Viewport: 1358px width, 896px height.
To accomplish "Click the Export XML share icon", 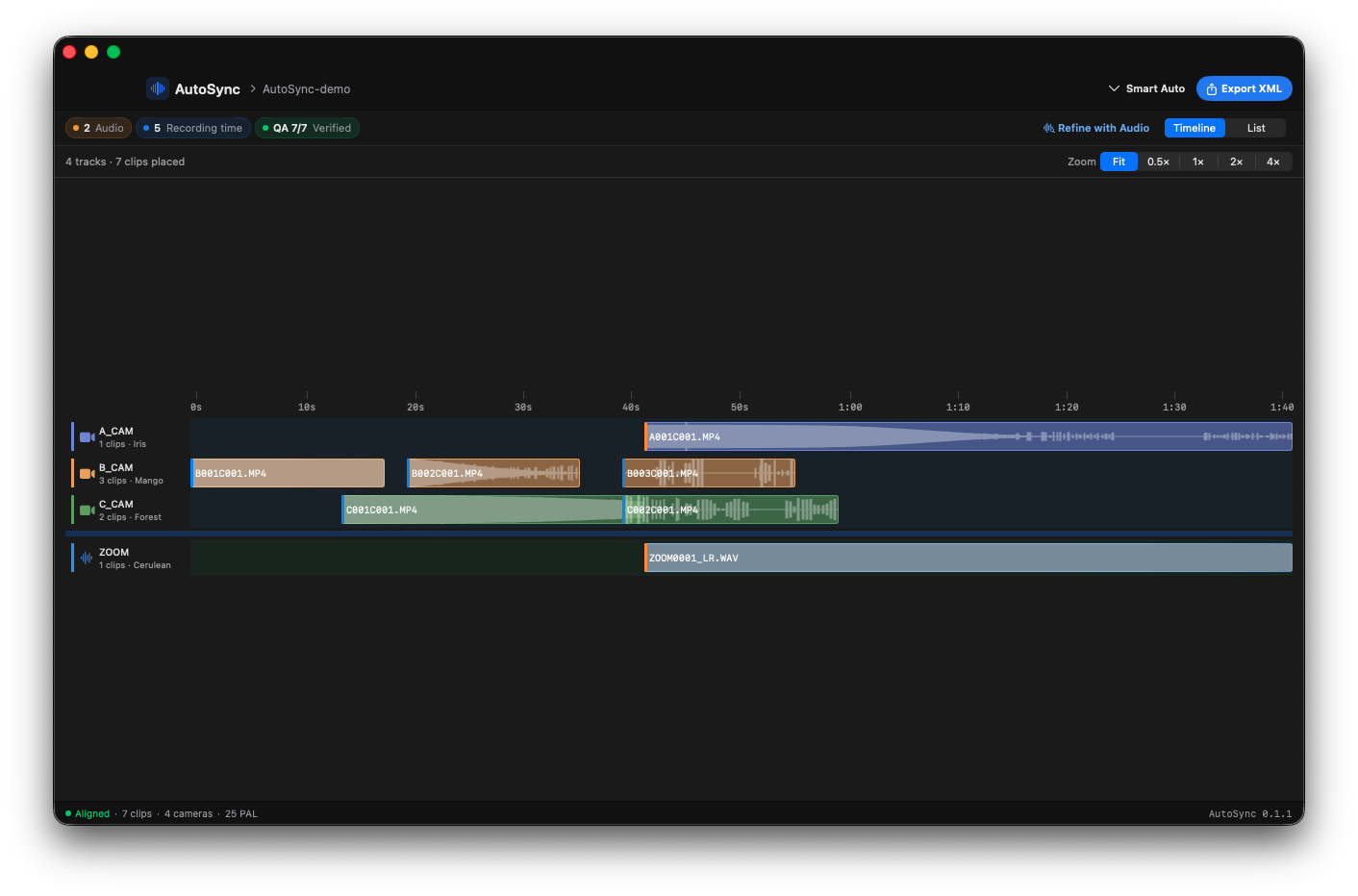I will 1212,88.
